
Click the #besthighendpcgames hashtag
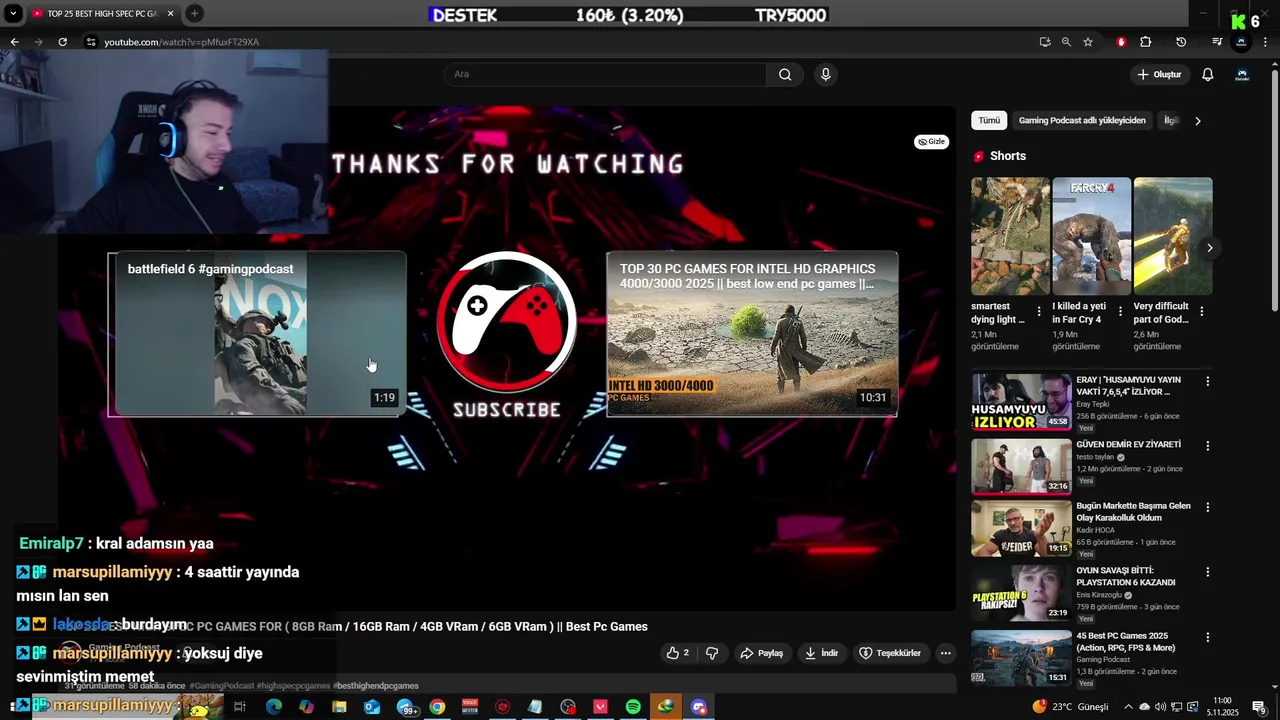pyautogui.click(x=376, y=686)
